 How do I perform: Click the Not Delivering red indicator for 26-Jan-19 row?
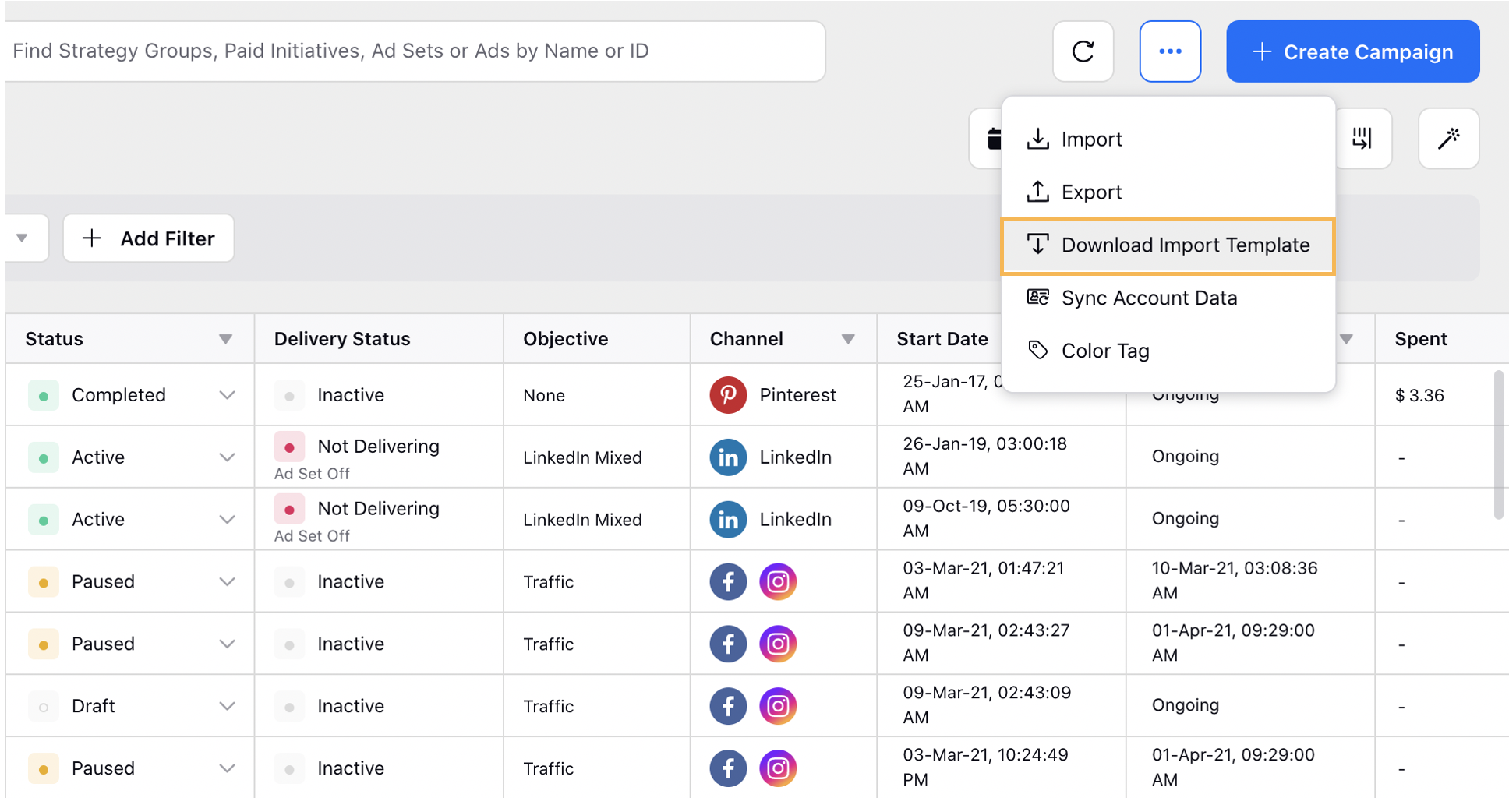[289, 447]
